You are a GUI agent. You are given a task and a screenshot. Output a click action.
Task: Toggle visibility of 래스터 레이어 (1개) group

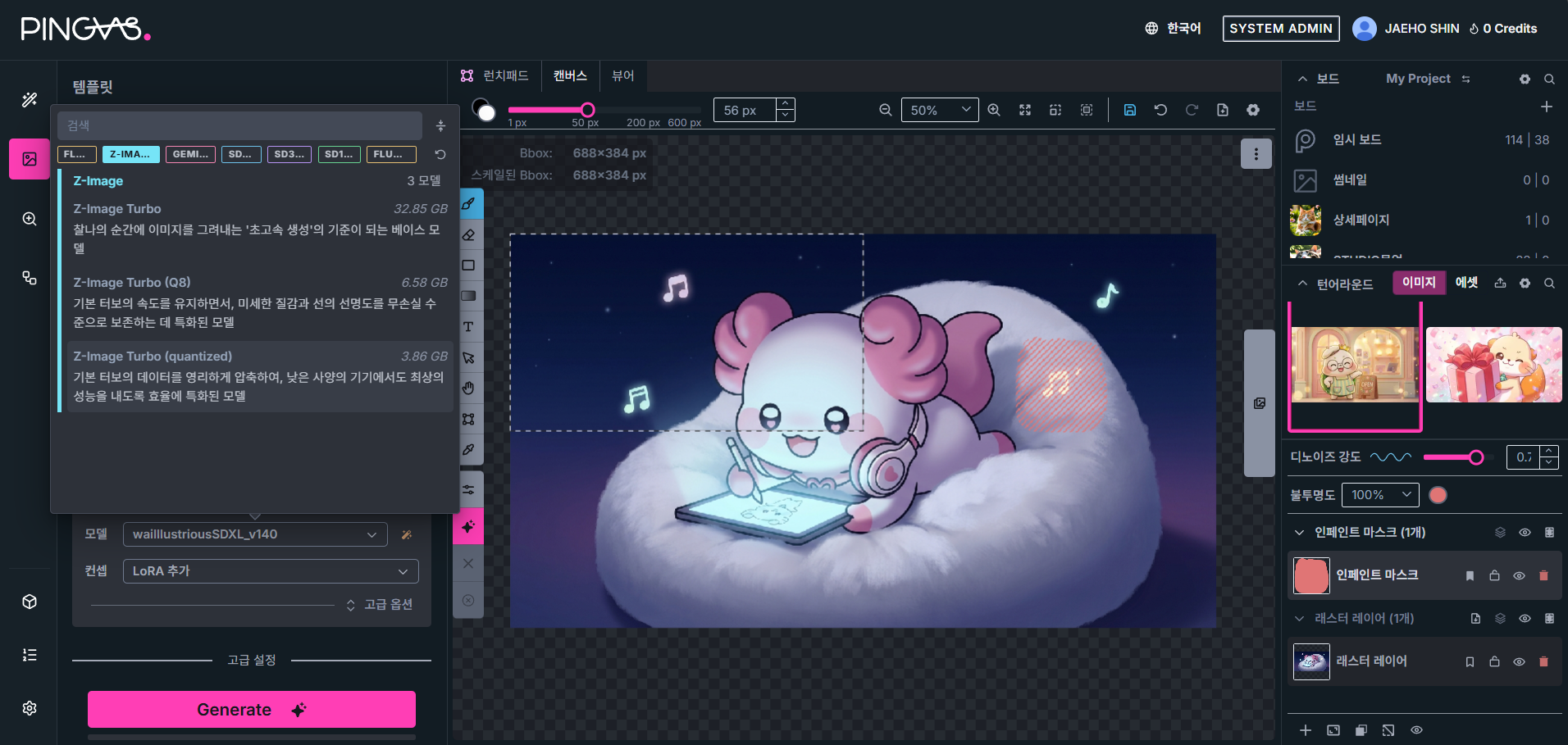pos(1525,619)
